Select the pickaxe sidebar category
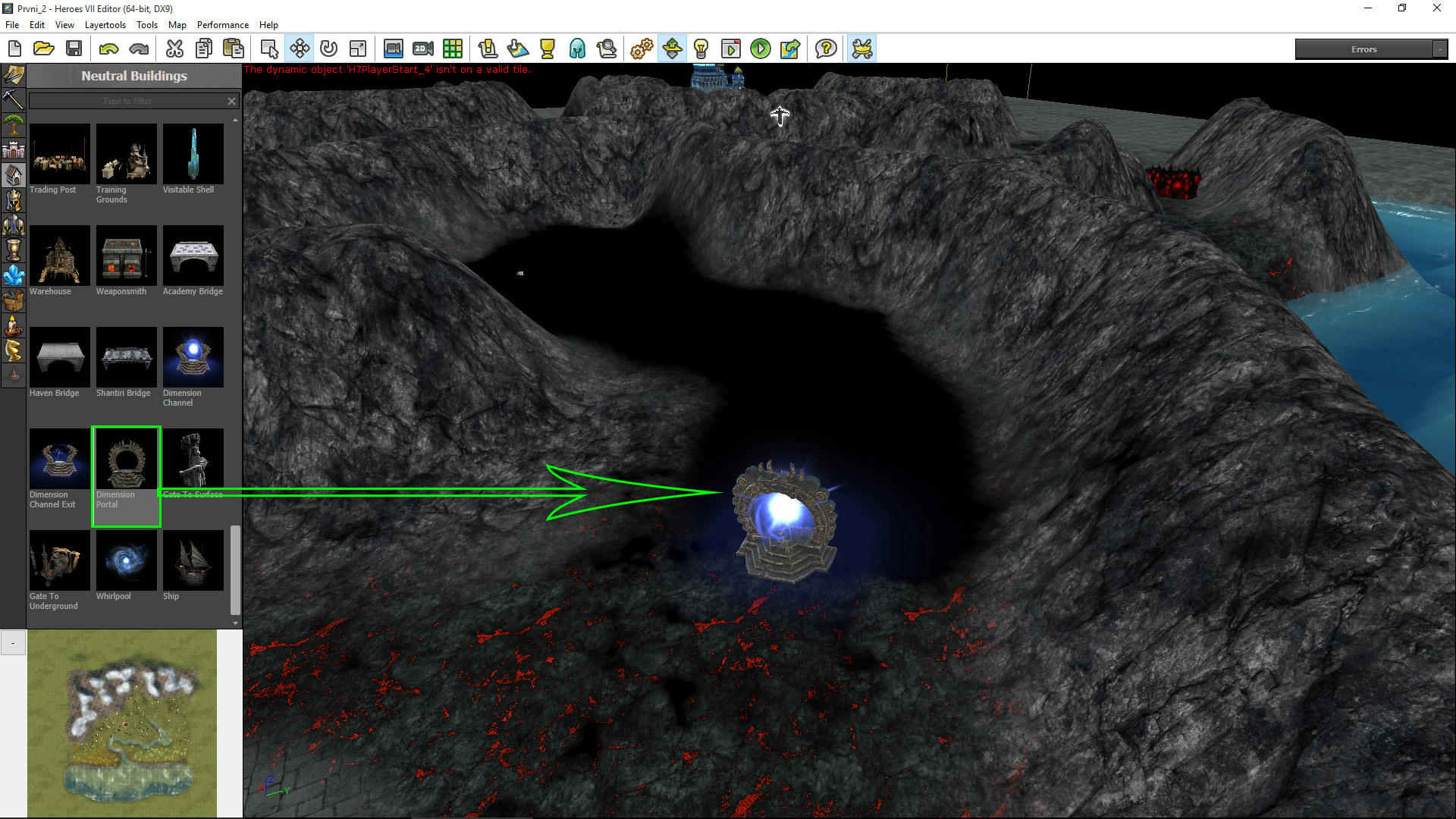Screen dimensions: 1456x819 (14, 99)
